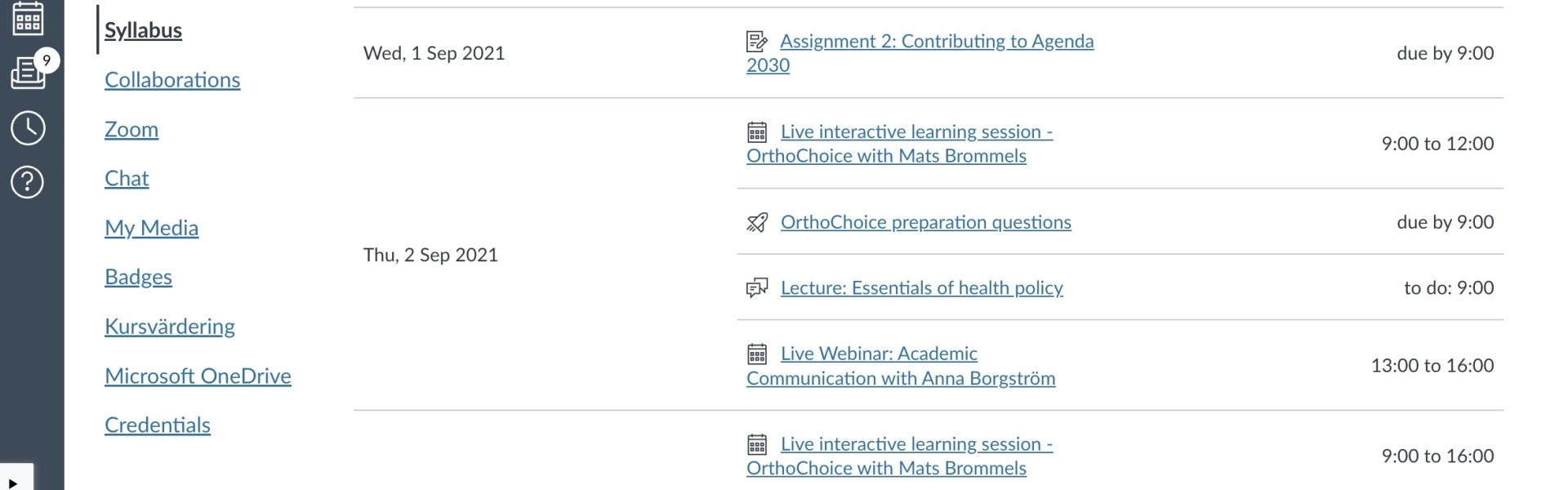Open the Help question mark icon
Image resolution: width=1568 pixels, height=490 pixels.
(28, 181)
